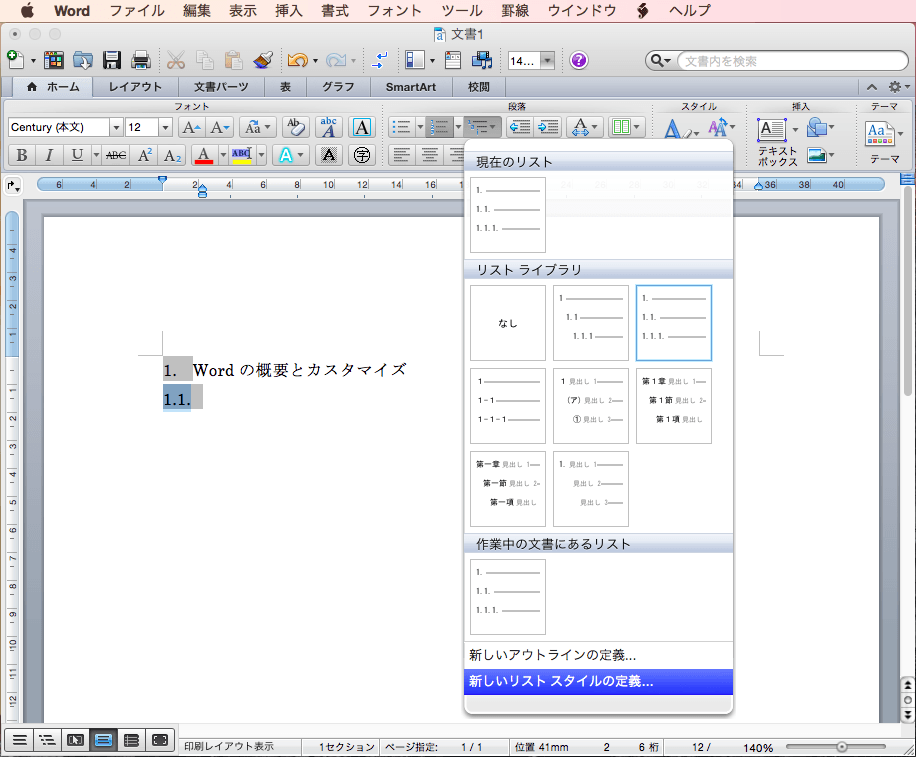
Task: Align text left
Action: click(401, 155)
